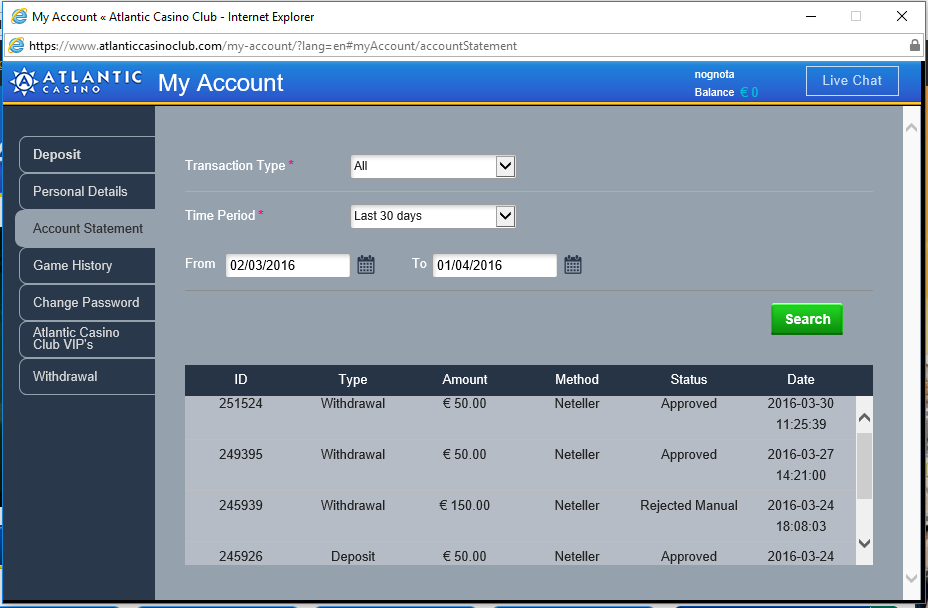
Task: Maximize the Internet Explorer window
Action: coord(856,16)
